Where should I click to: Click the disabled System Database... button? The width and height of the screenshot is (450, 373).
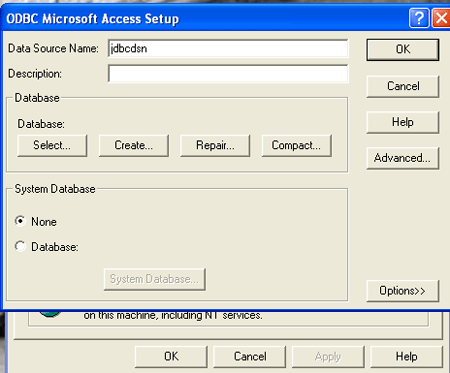(155, 279)
